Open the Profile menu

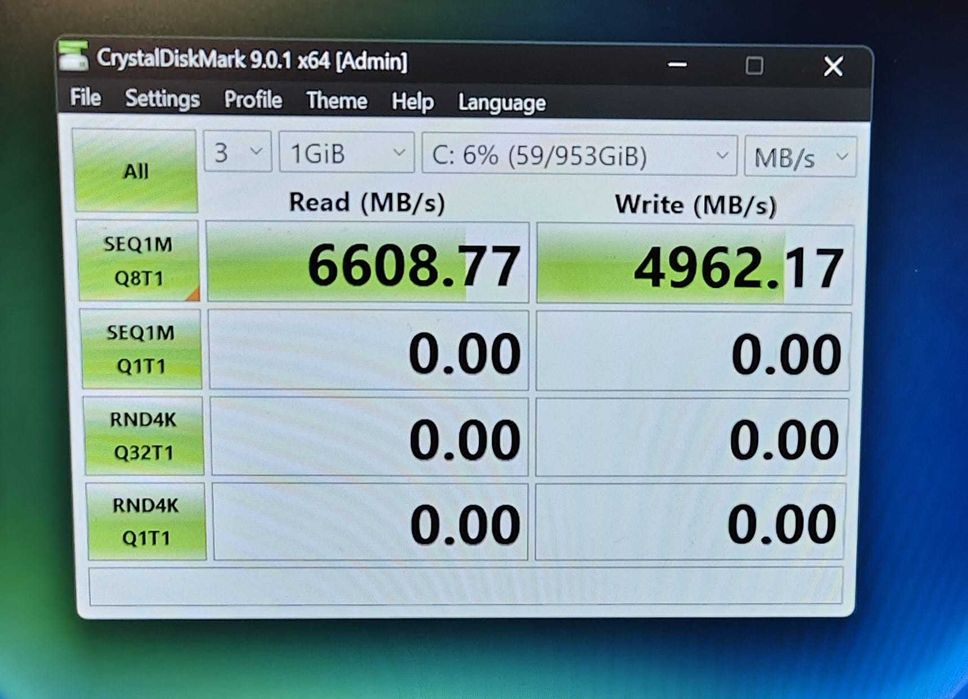(253, 99)
